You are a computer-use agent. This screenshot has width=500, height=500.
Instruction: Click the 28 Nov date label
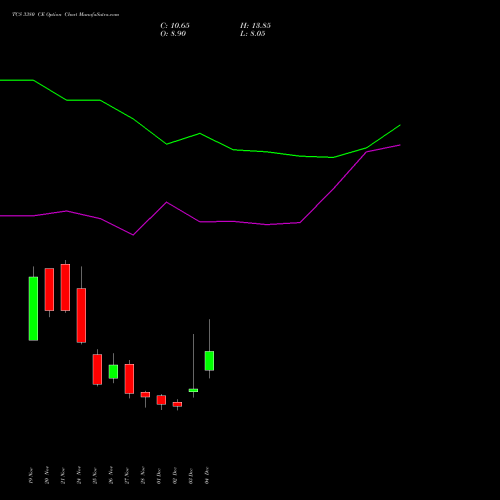pos(143,476)
